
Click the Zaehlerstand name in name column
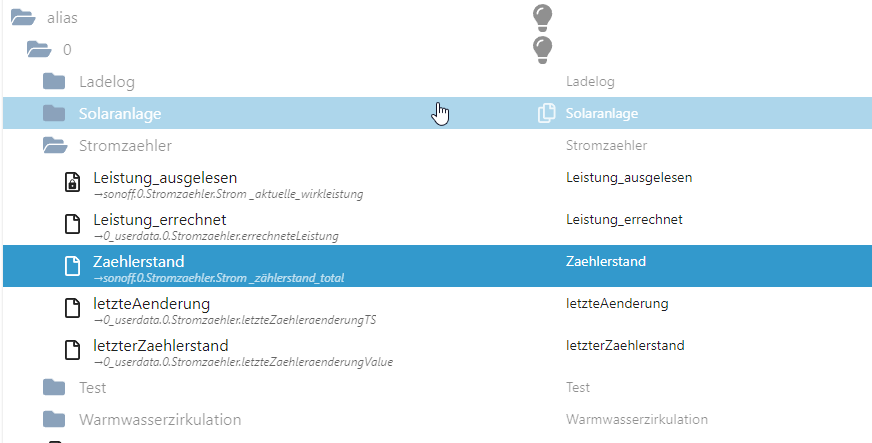point(606,261)
